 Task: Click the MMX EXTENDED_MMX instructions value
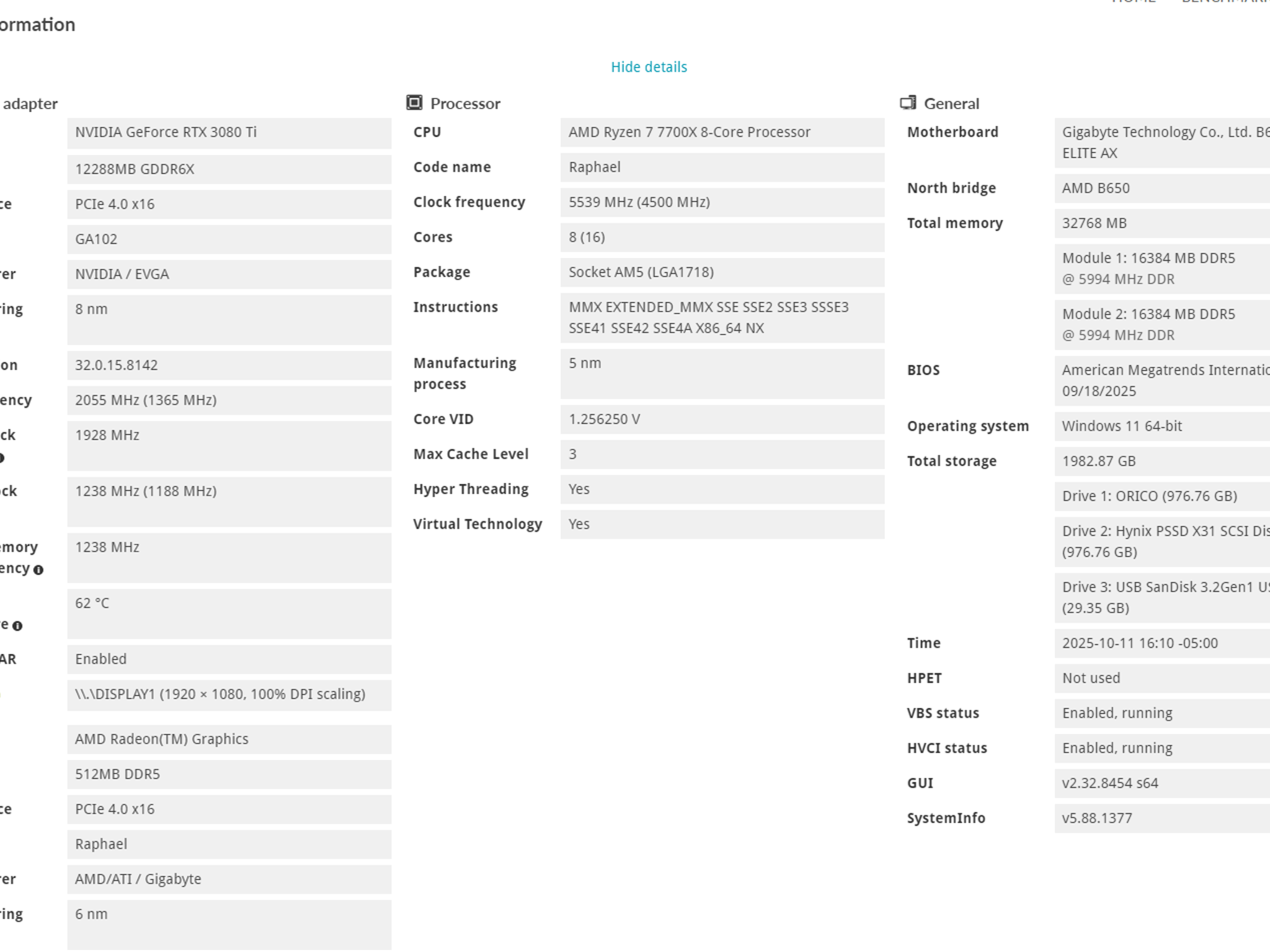[x=722, y=318]
